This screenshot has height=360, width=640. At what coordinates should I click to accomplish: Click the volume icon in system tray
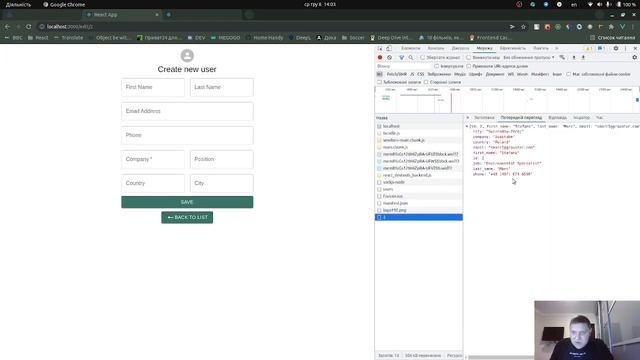pyautogui.click(x=599, y=4)
